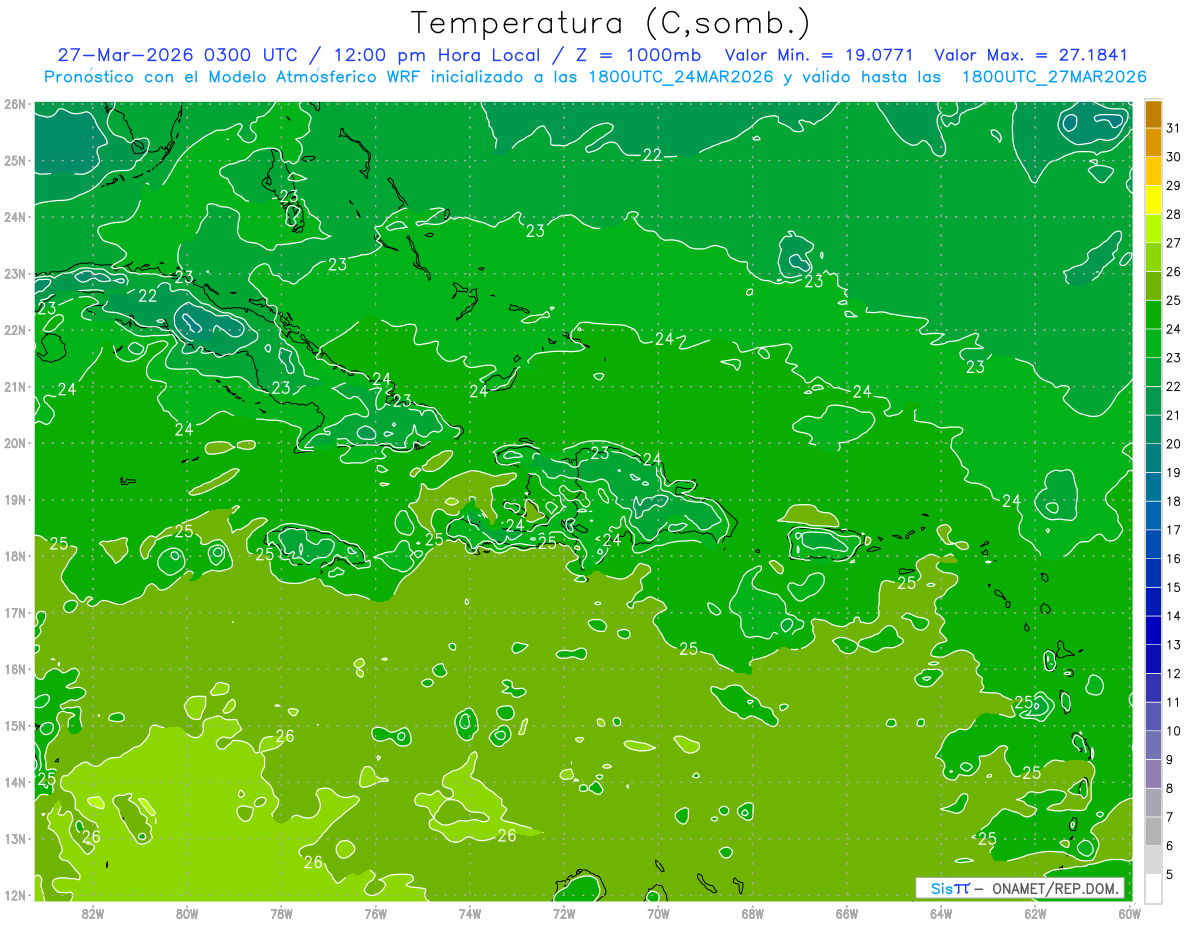This screenshot has height=927, width=1200.
Task: Click the 1800UTC_27MAR2026 valid time text
Action: point(1054,77)
